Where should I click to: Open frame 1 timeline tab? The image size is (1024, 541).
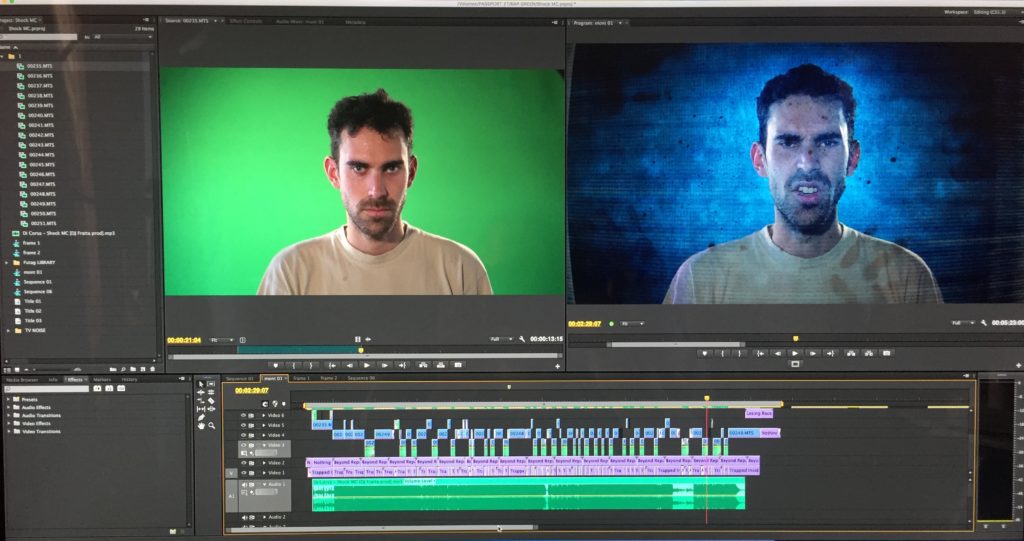(x=301, y=378)
